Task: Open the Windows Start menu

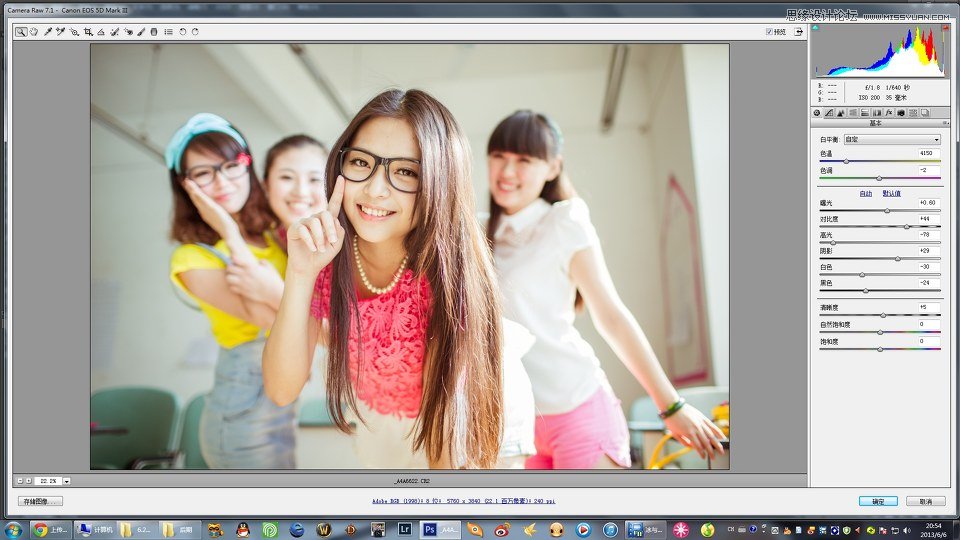Action: point(13,530)
